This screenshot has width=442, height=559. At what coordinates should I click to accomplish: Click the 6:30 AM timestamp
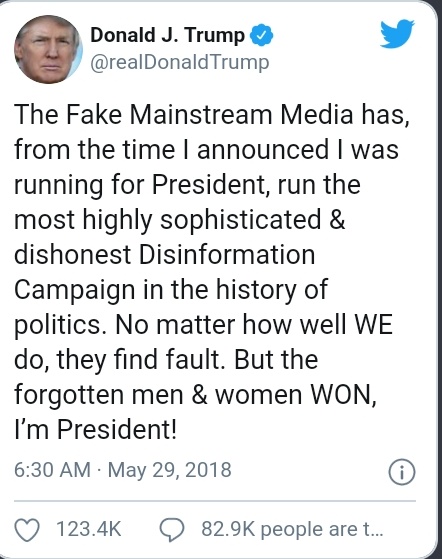[52, 470]
